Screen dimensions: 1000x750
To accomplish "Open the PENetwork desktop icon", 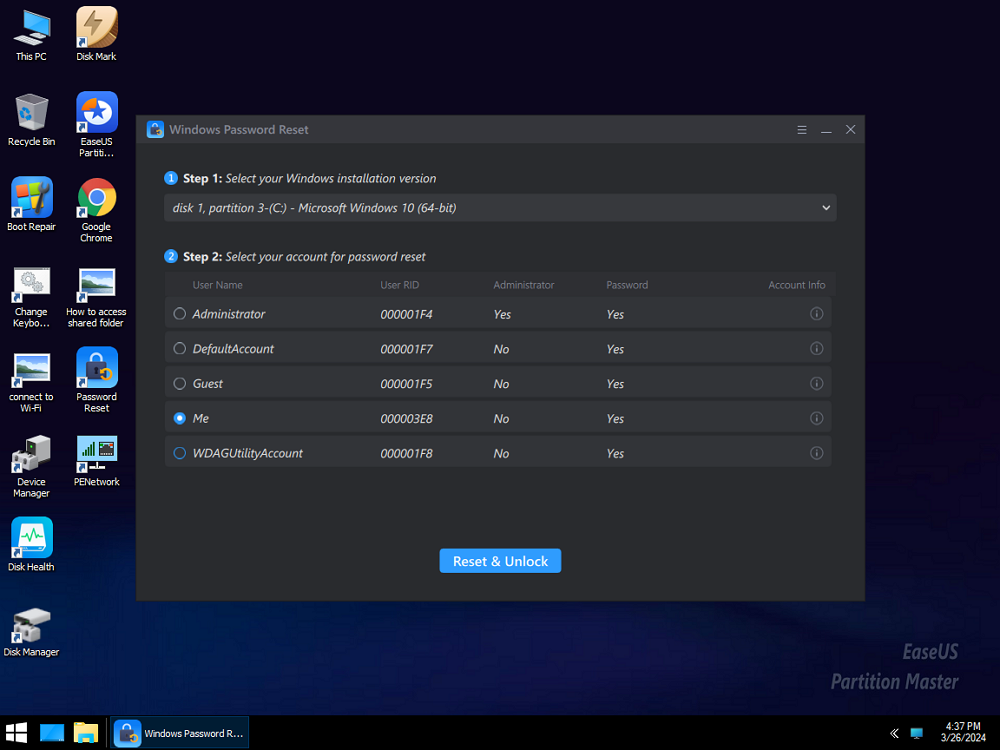I will point(96,454).
